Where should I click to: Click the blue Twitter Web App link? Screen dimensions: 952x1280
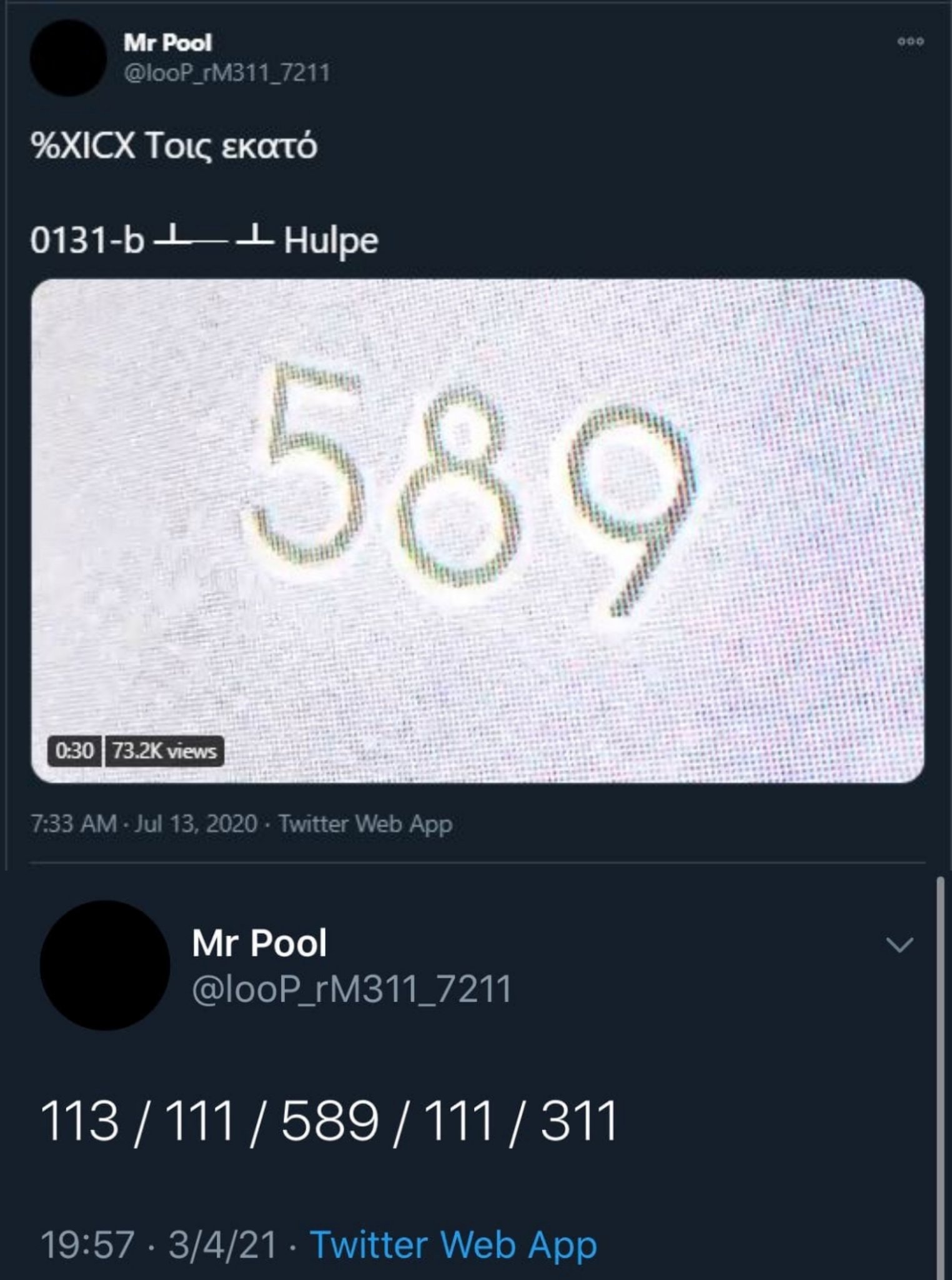coord(454,1244)
